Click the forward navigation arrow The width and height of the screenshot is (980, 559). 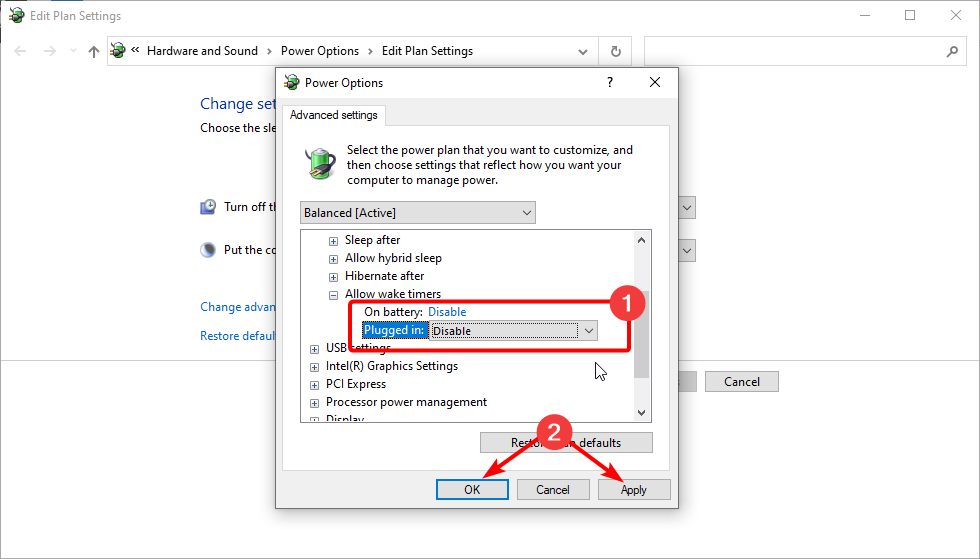tap(49, 51)
